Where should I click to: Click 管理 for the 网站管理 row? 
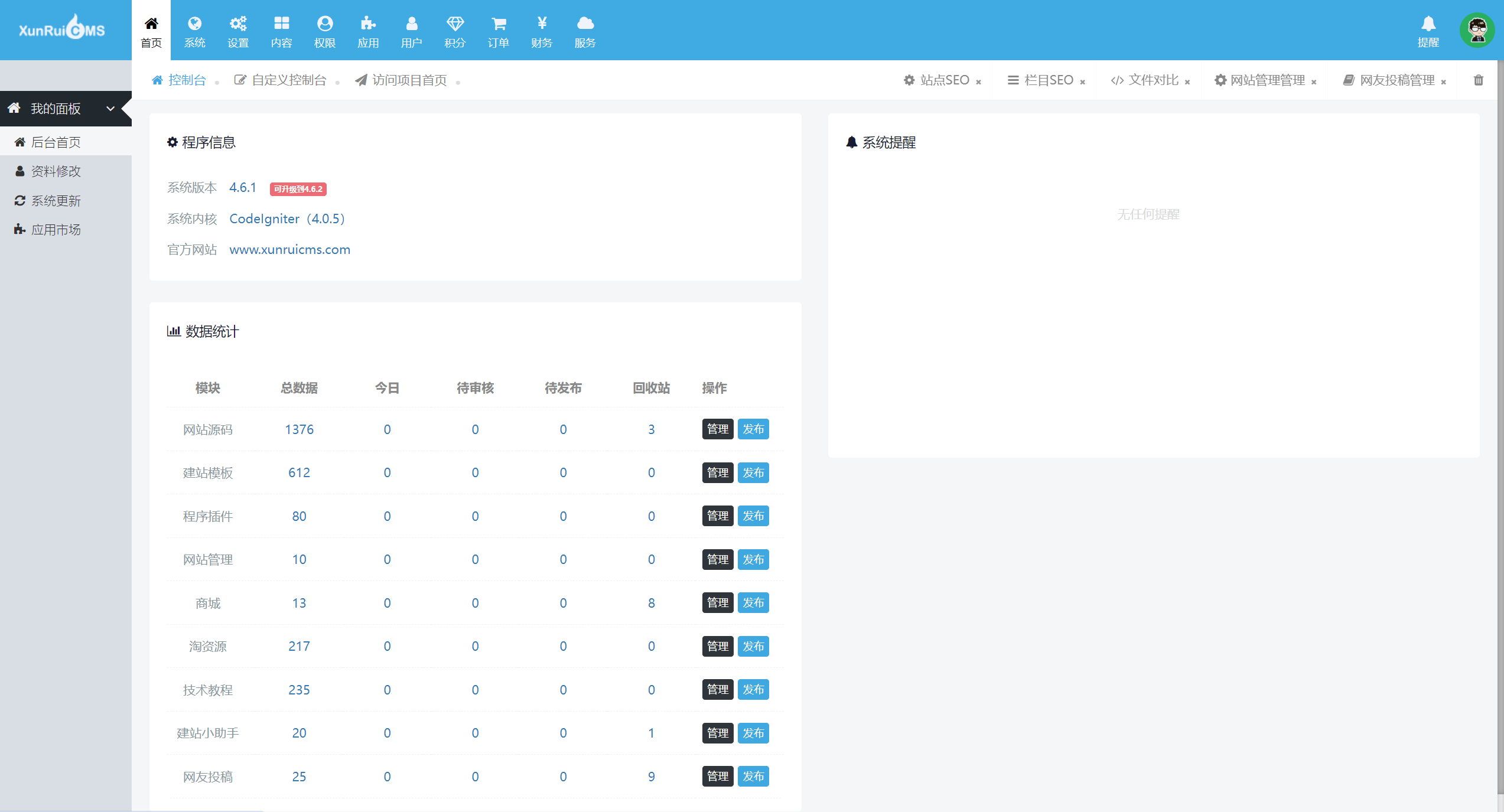[x=718, y=559]
